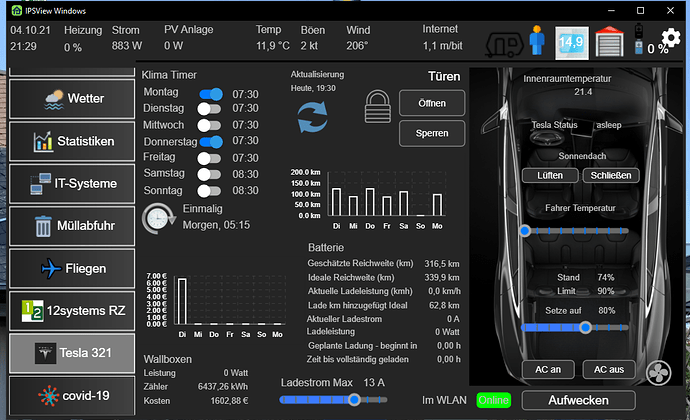Click Wallboxen Kosten value 1602,88 €

[229, 401]
